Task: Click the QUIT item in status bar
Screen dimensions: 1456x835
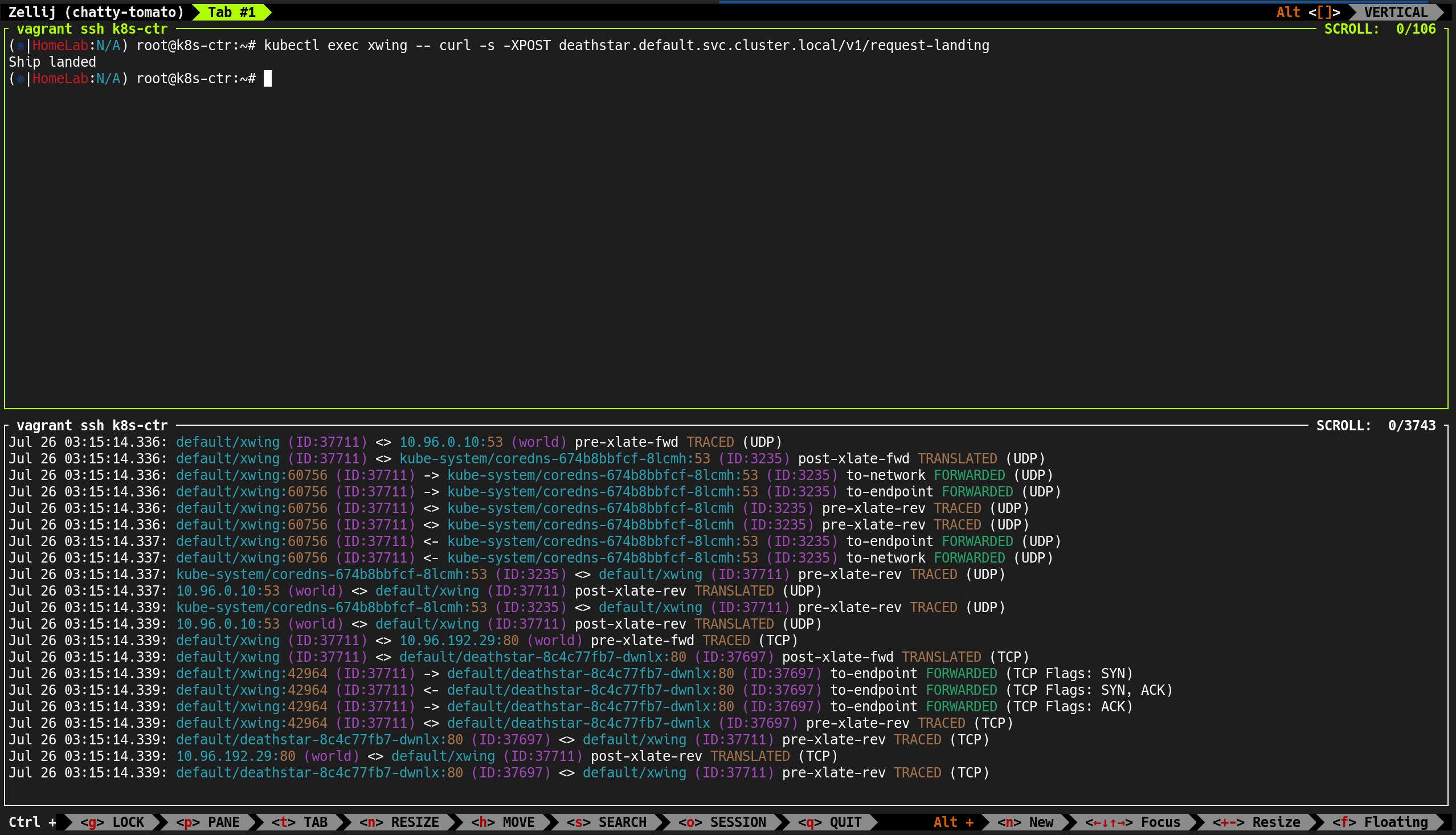Action: pyautogui.click(x=830, y=822)
